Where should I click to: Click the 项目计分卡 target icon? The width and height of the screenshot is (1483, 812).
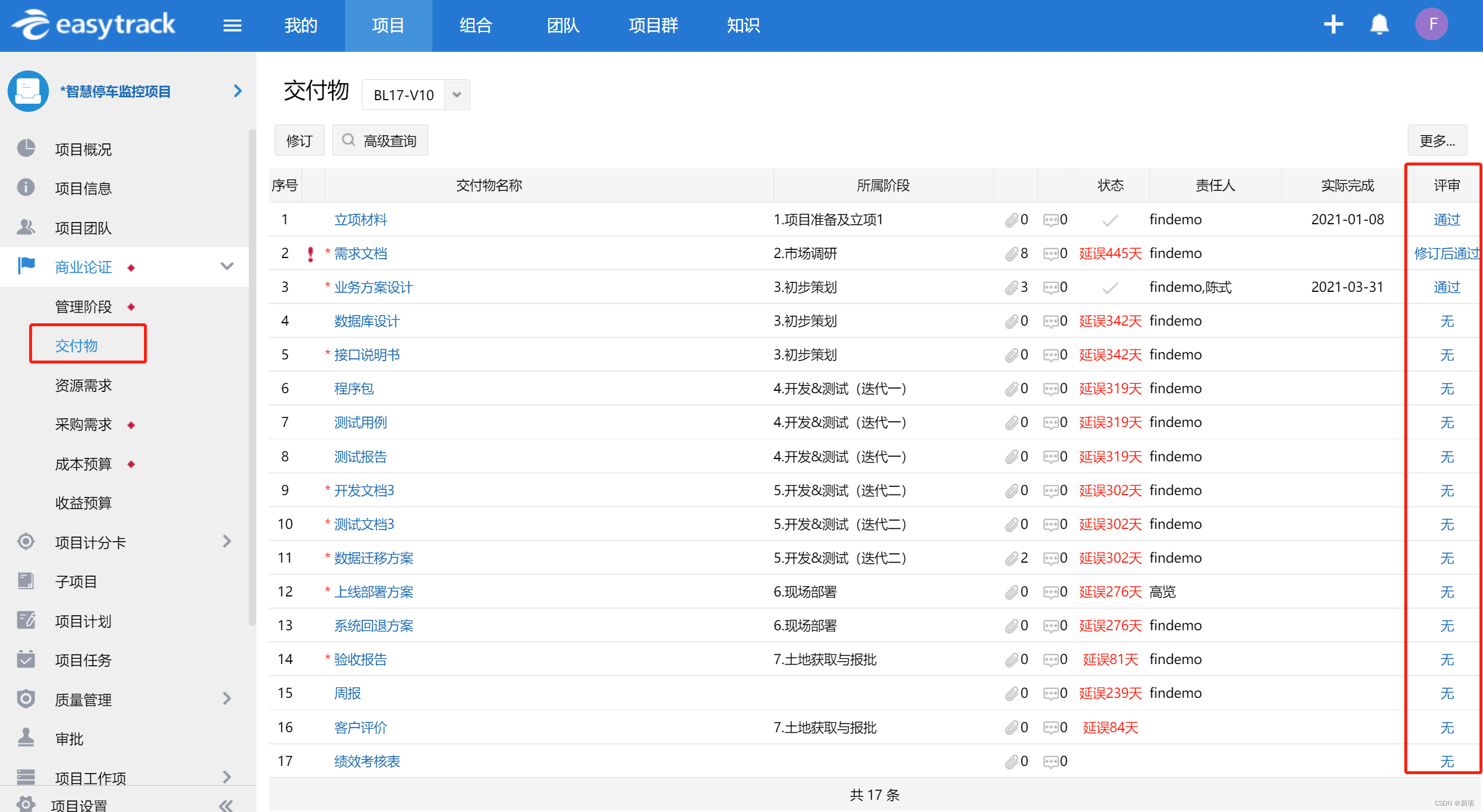(26, 542)
